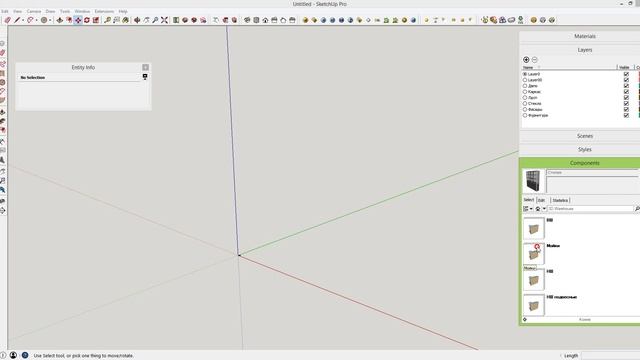Viewport: 640px width, 360px height.
Task: Select the Line pencil tool
Action: tap(17, 20)
